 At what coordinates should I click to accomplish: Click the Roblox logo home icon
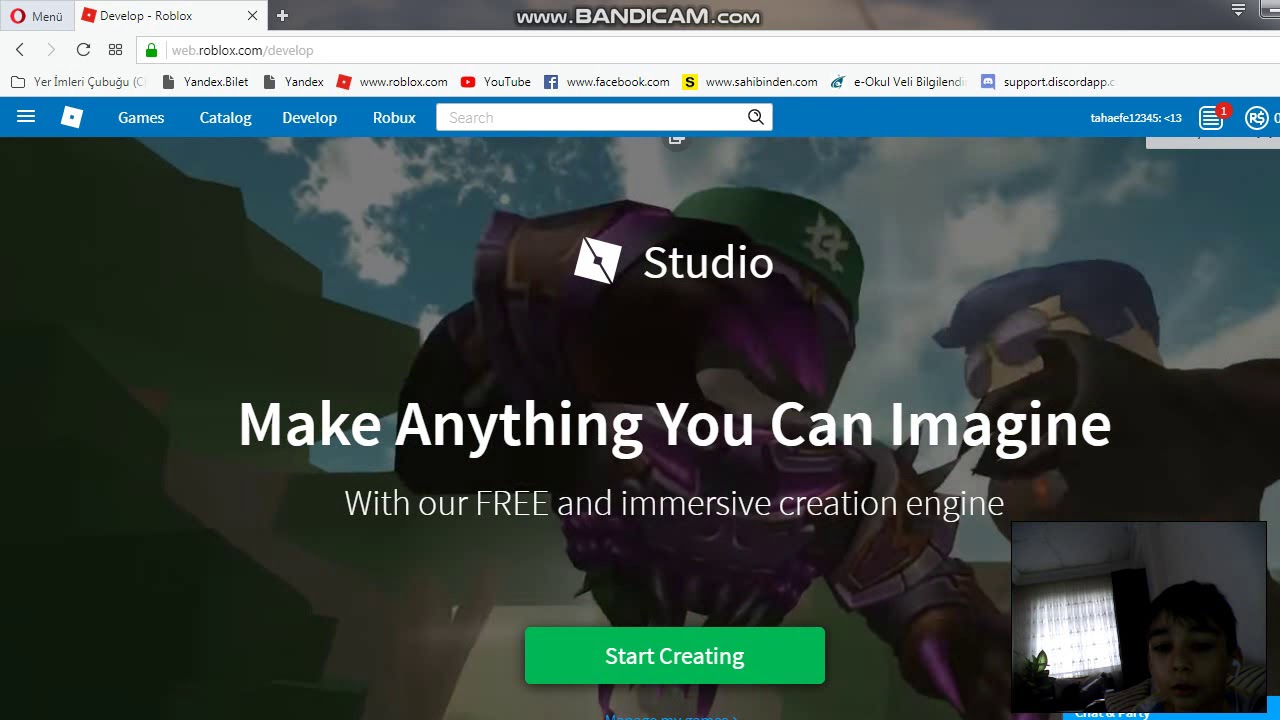click(x=72, y=117)
